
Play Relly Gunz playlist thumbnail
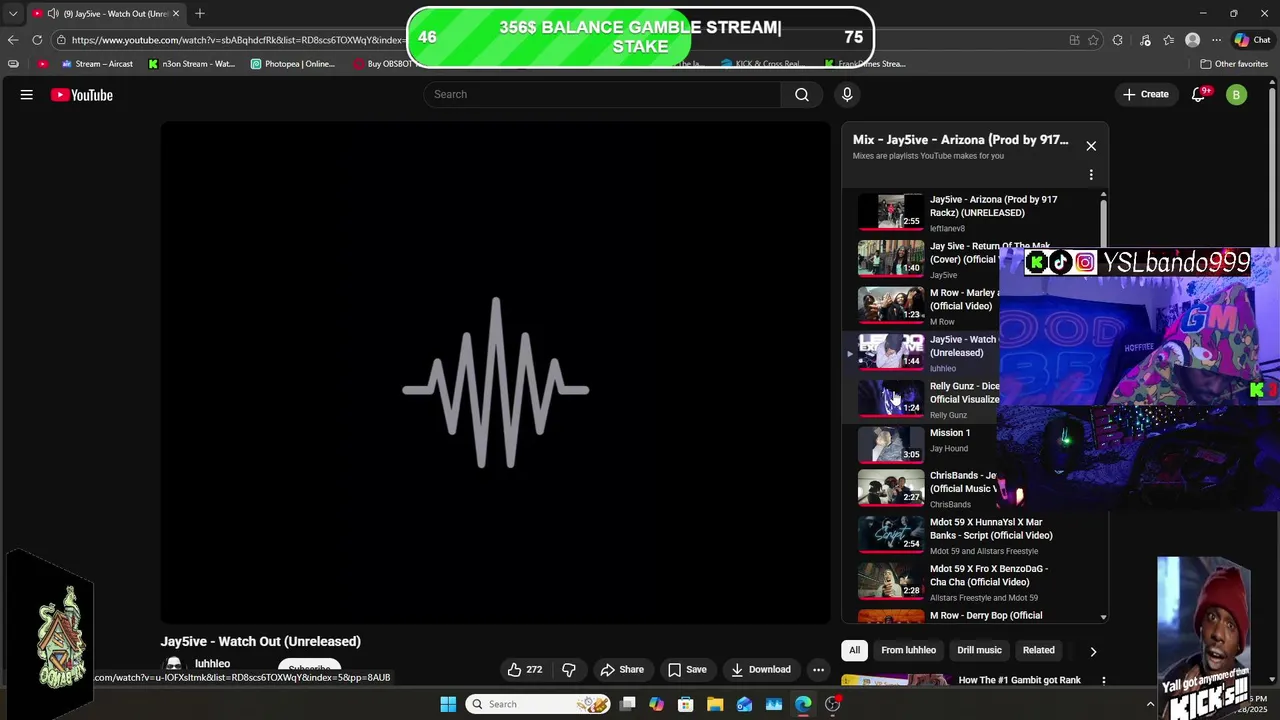[891, 398]
